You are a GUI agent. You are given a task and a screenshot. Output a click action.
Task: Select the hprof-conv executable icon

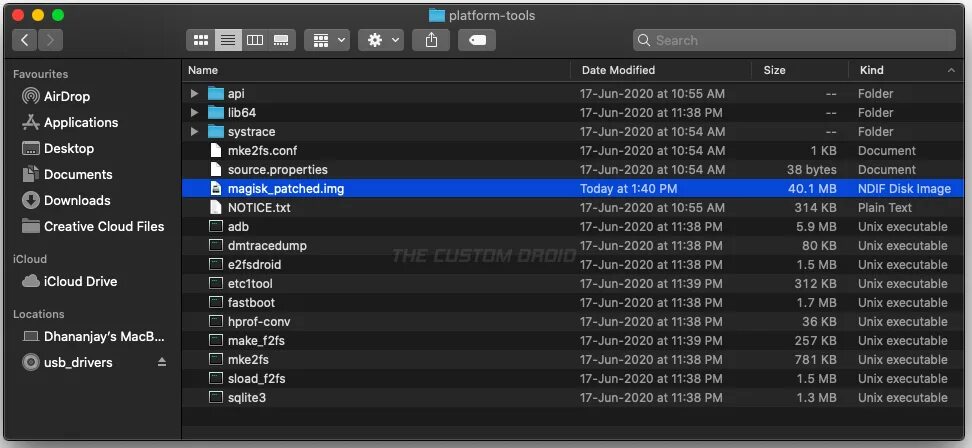pyautogui.click(x=215, y=322)
